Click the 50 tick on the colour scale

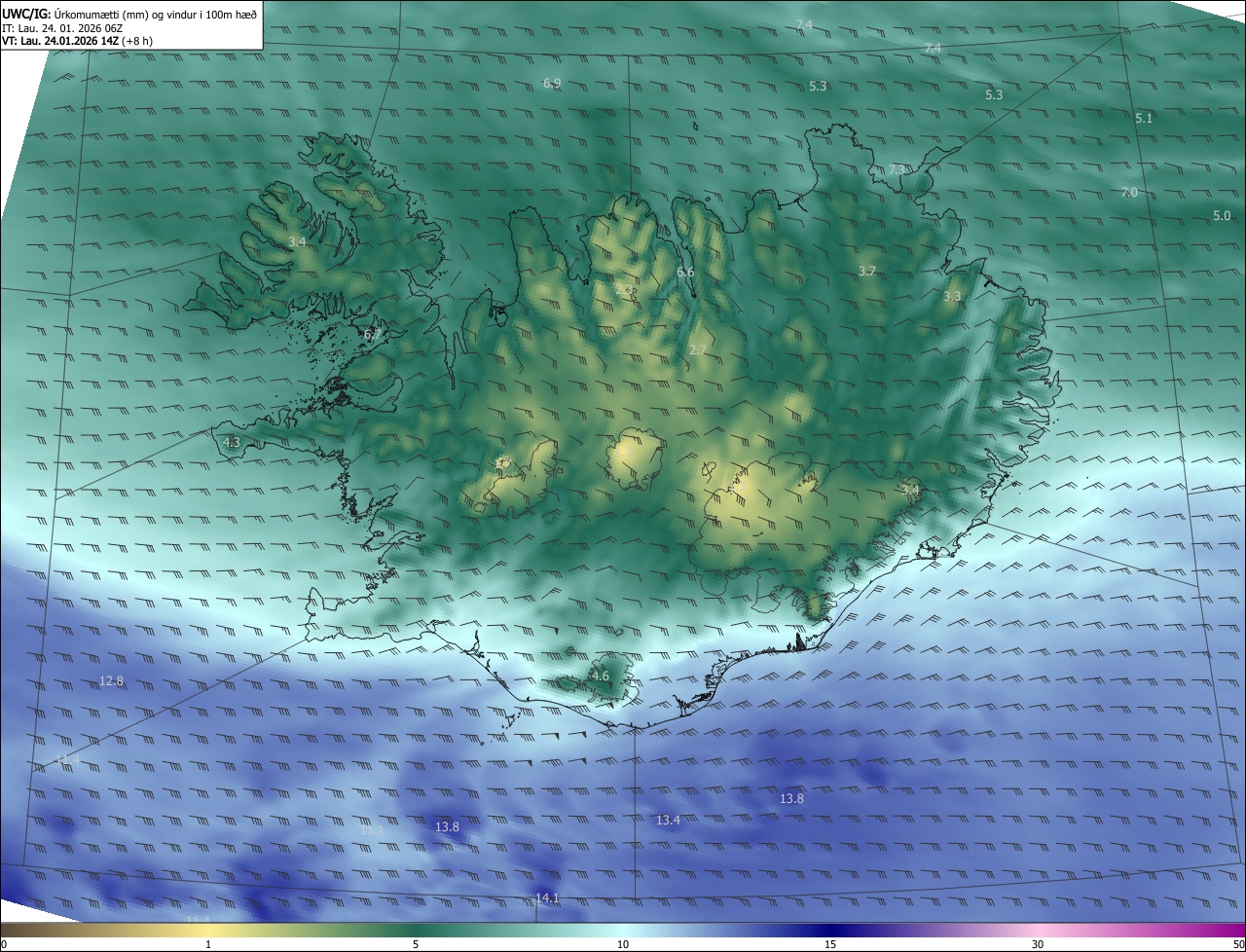coord(1238,944)
